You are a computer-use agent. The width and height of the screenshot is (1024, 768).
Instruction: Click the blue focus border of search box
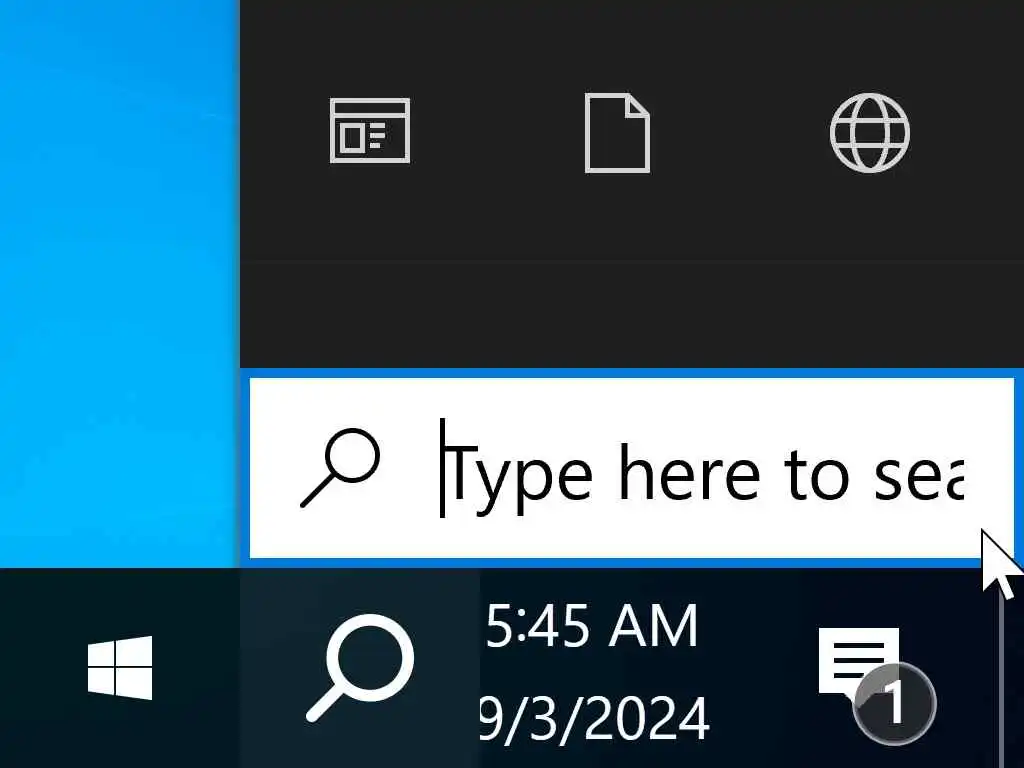coord(632,373)
